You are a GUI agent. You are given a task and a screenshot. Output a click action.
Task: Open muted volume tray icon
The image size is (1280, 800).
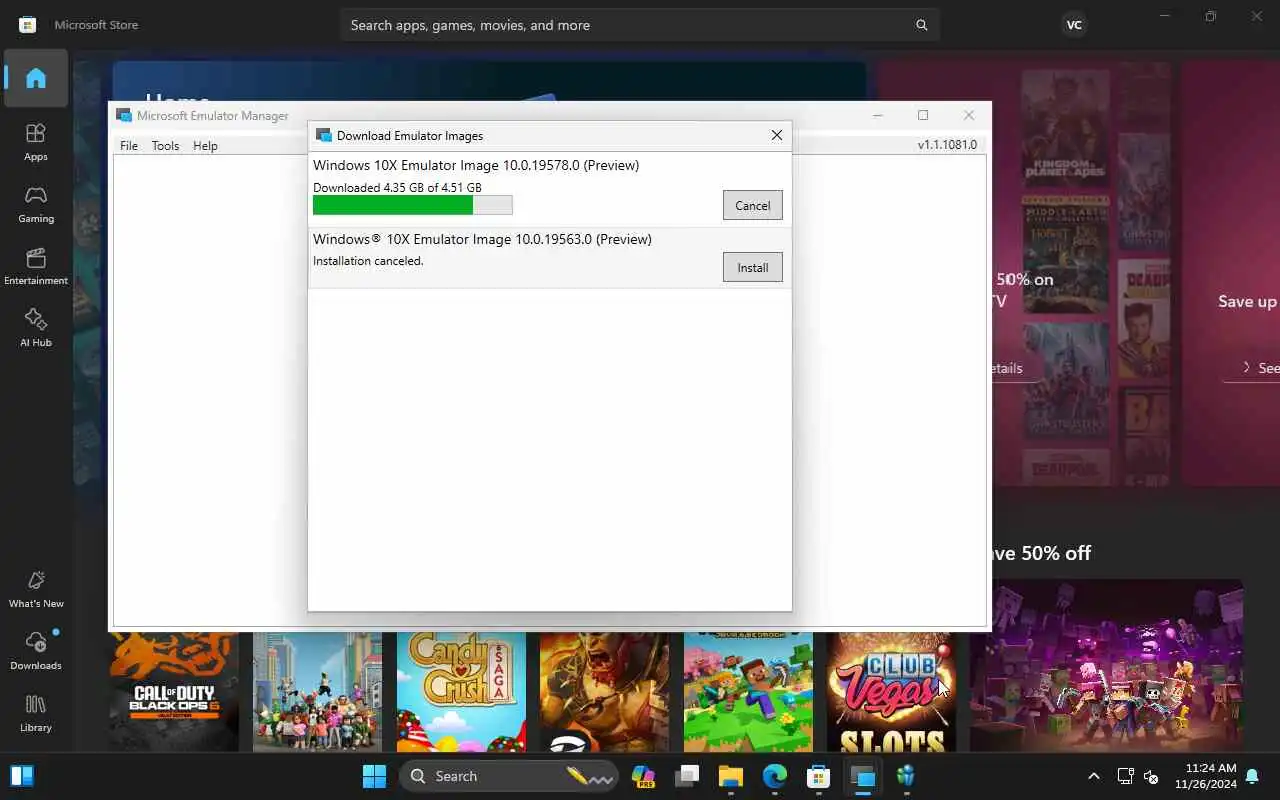click(1151, 776)
